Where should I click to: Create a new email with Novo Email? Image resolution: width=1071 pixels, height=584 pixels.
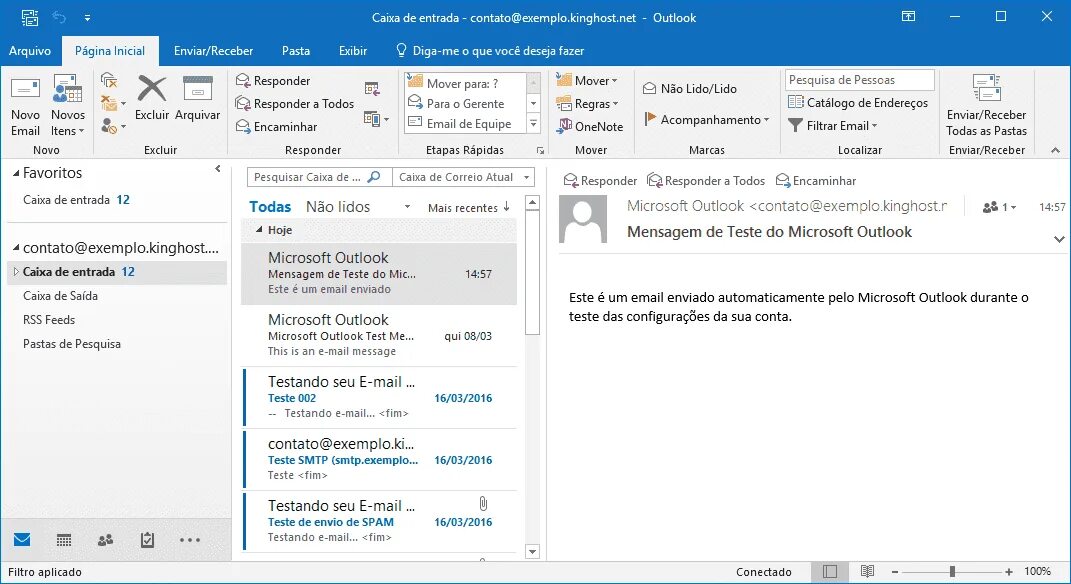tap(25, 107)
